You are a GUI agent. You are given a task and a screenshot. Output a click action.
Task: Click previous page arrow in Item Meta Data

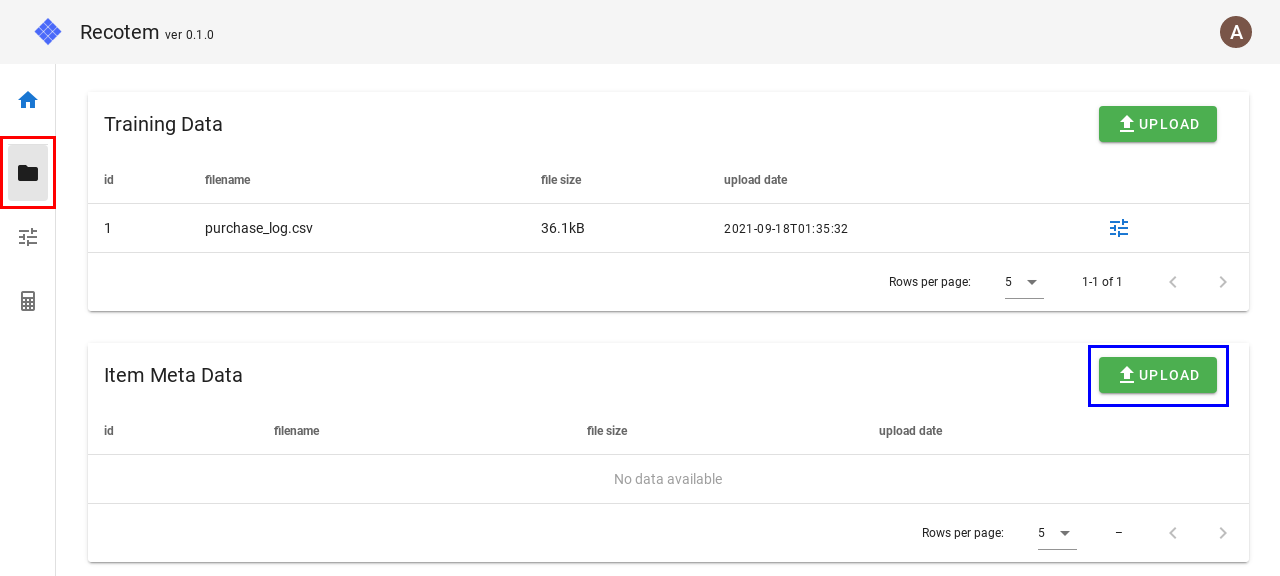pyautogui.click(x=1173, y=533)
